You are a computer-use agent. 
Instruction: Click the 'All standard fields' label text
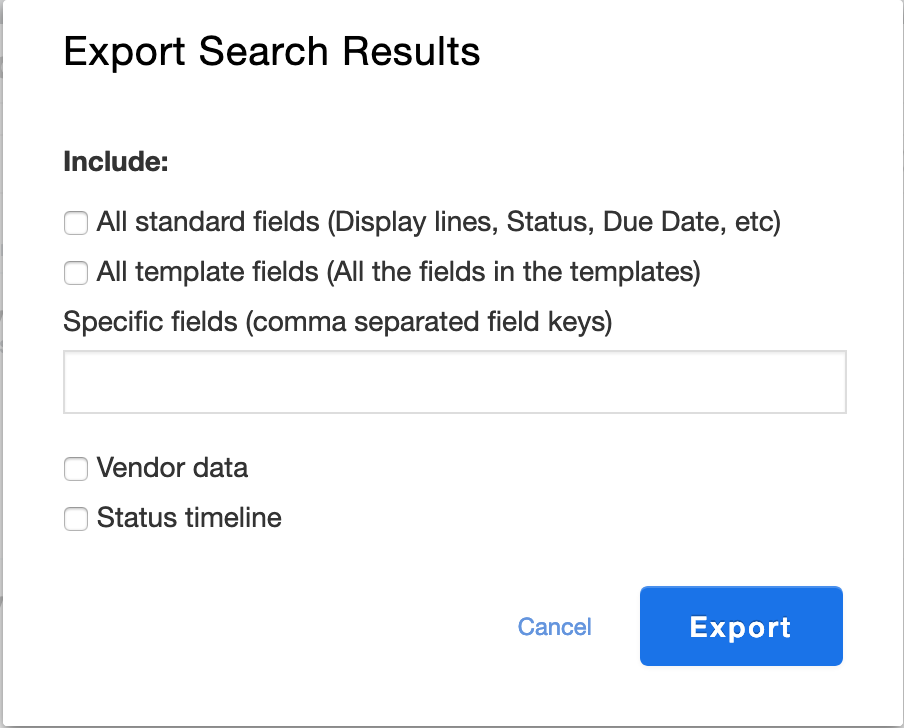pyautogui.click(x=208, y=222)
